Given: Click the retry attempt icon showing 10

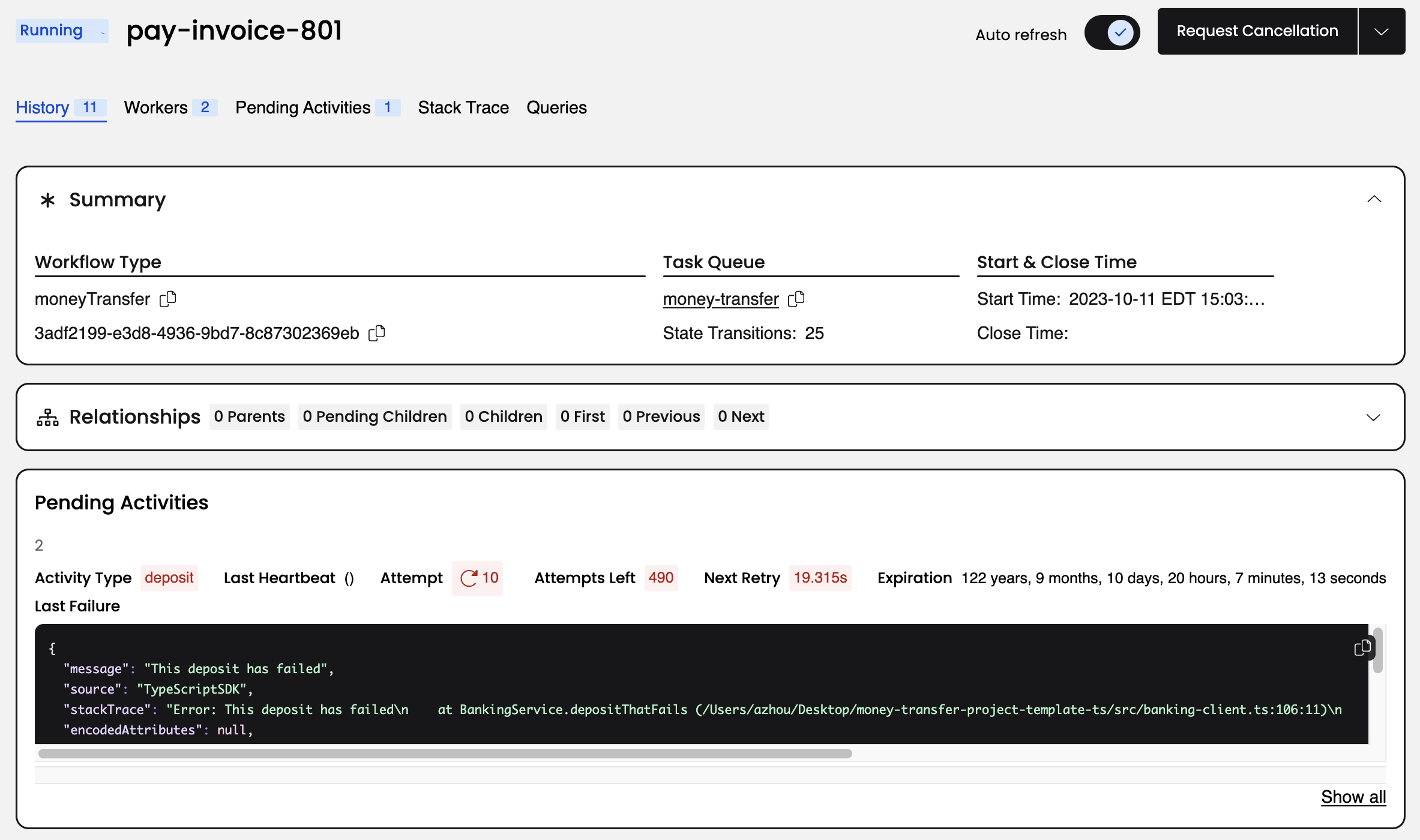Looking at the screenshot, I should (469, 578).
